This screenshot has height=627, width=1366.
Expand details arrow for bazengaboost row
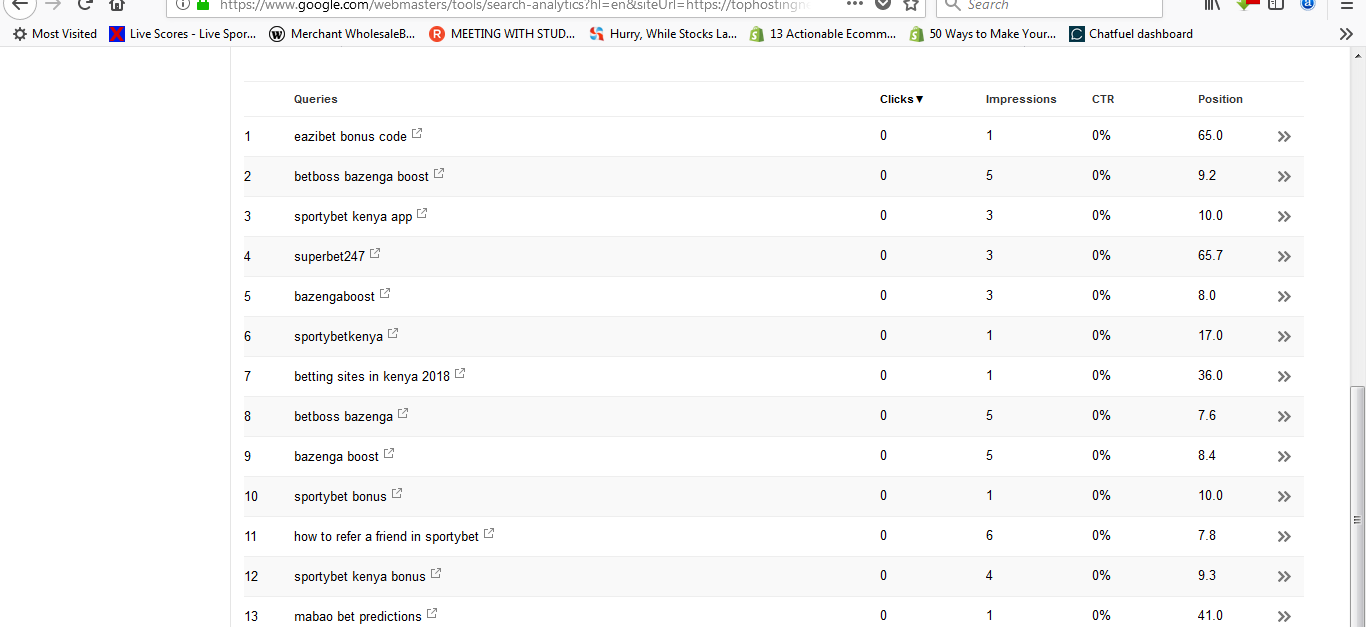1284,296
